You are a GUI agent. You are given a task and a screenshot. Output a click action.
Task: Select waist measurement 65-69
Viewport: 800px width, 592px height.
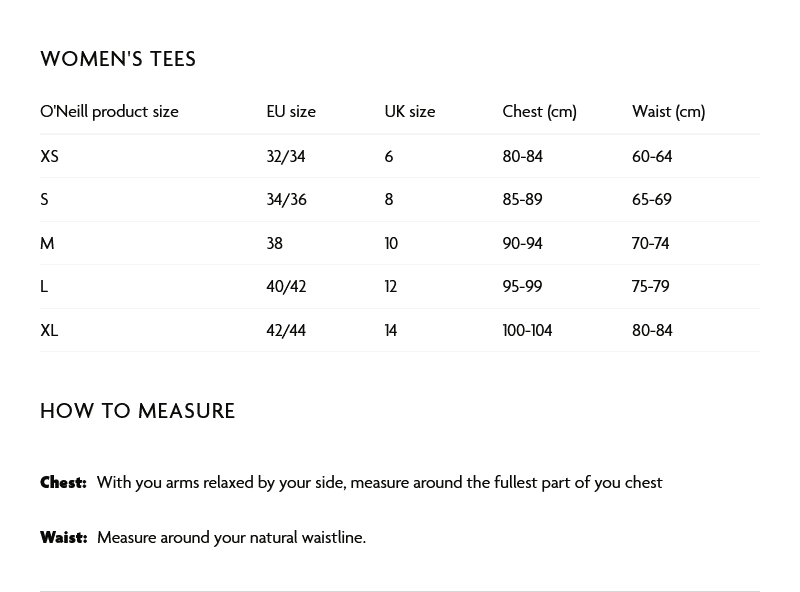[652, 200]
